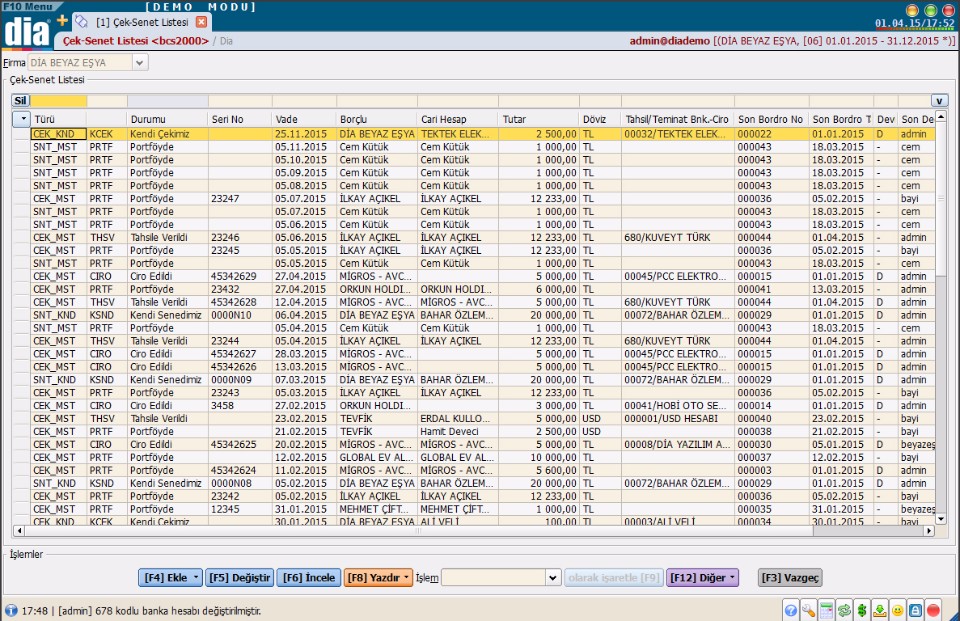960x621 pixels.
Task: Sort by the Durumu column header
Action: pyautogui.click(x=168, y=119)
